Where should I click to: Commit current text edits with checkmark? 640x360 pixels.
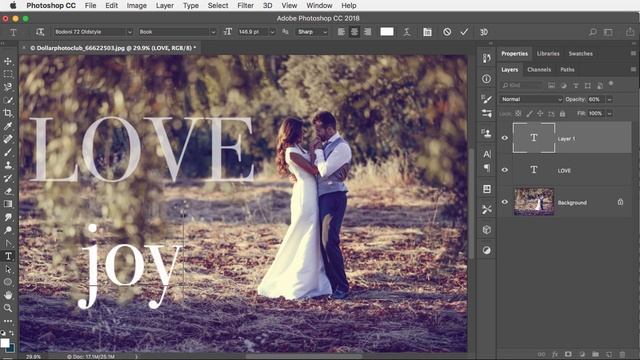464,32
